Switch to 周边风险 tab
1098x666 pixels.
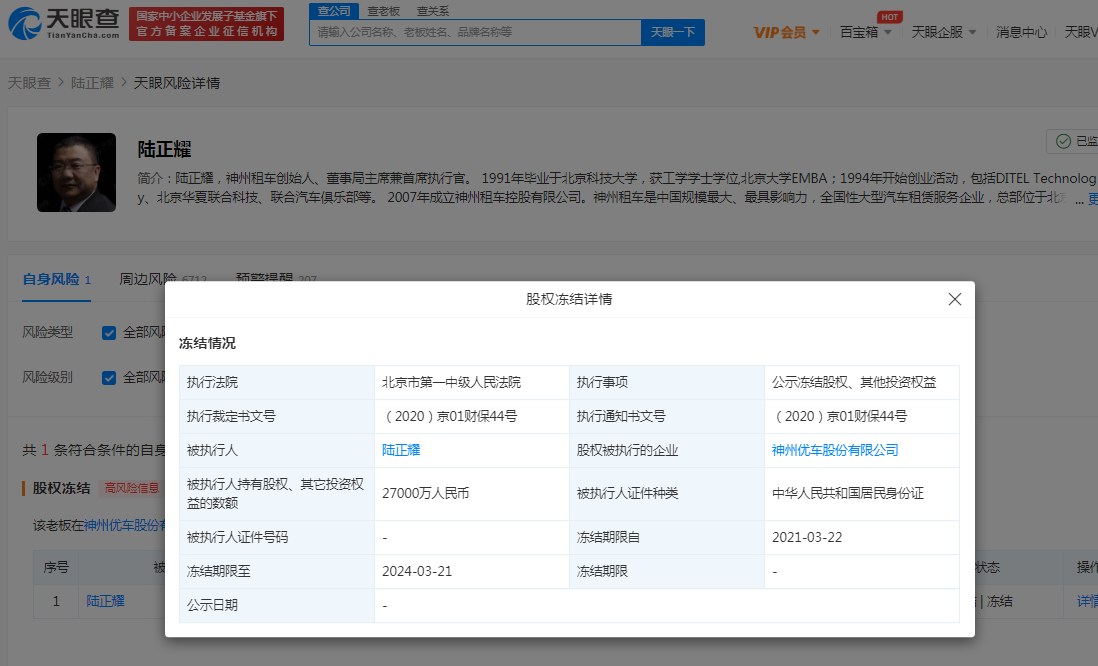click(x=163, y=279)
